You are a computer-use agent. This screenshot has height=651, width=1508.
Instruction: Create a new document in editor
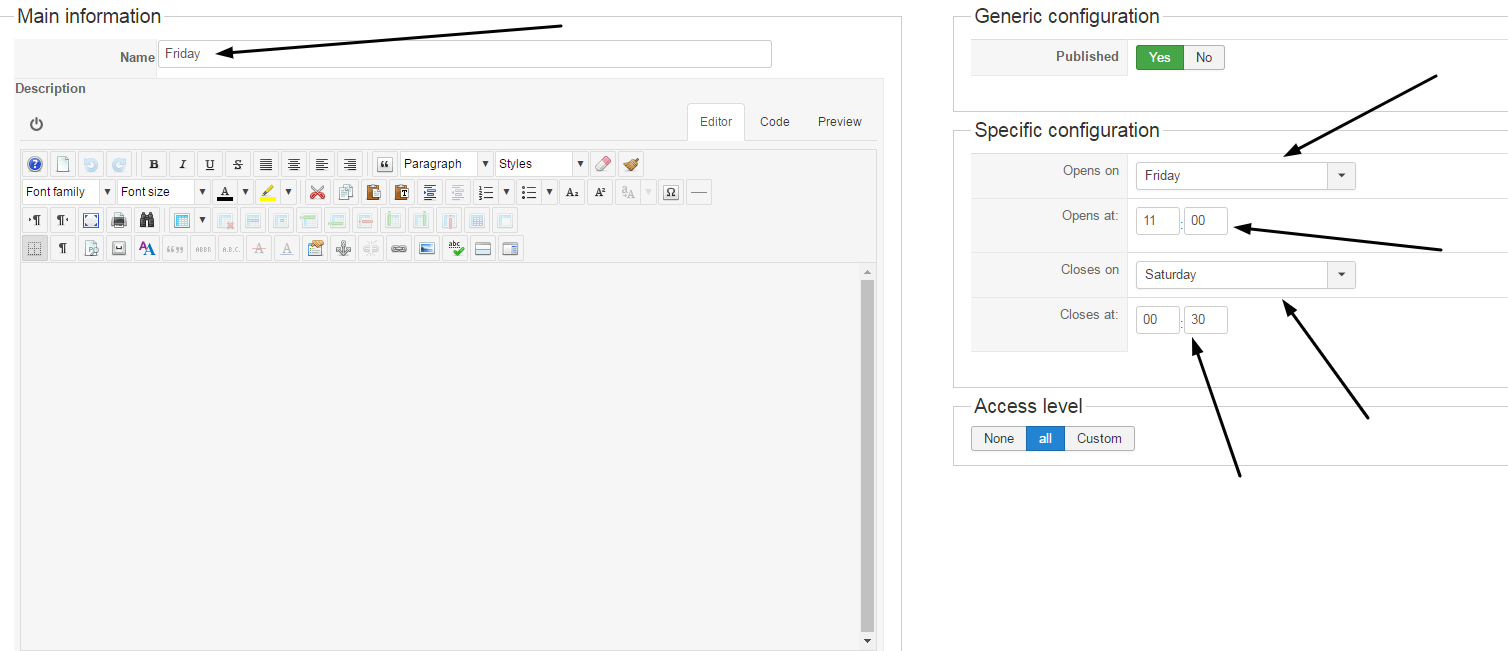tap(63, 164)
